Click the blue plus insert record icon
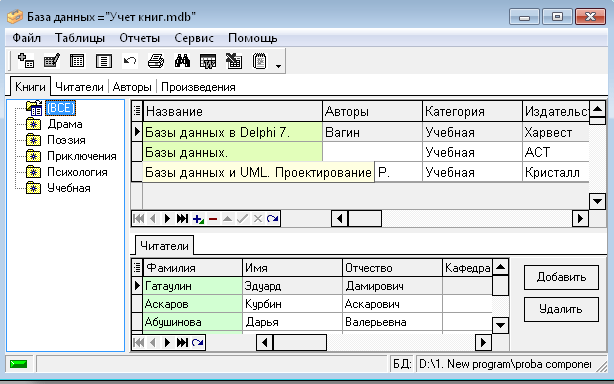The height and width of the screenshot is (384, 614). (198, 218)
